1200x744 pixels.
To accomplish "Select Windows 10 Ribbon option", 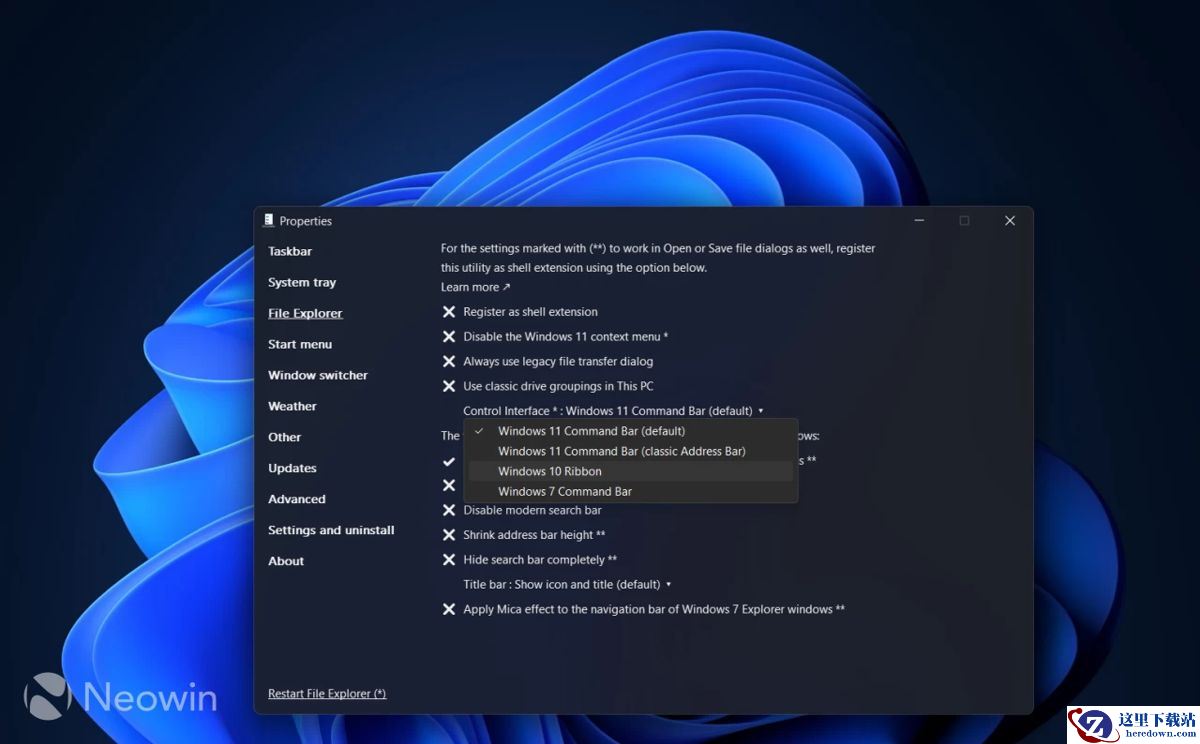I will 550,471.
